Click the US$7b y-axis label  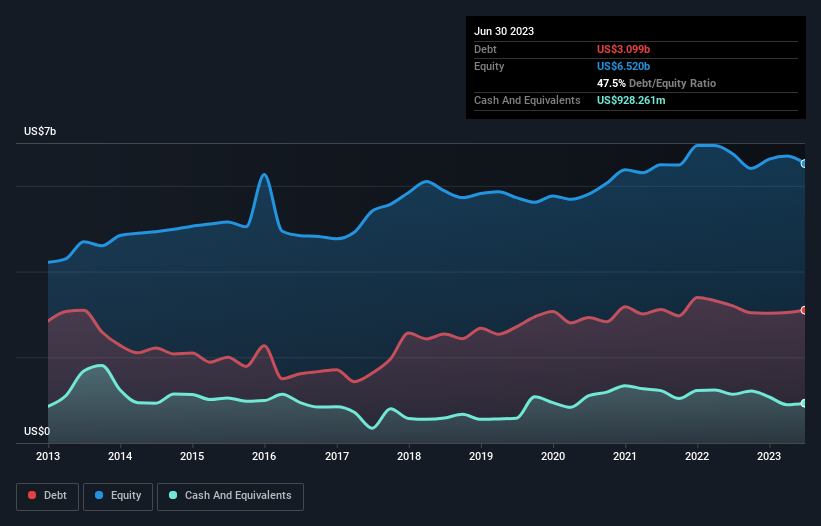pyautogui.click(x=40, y=131)
